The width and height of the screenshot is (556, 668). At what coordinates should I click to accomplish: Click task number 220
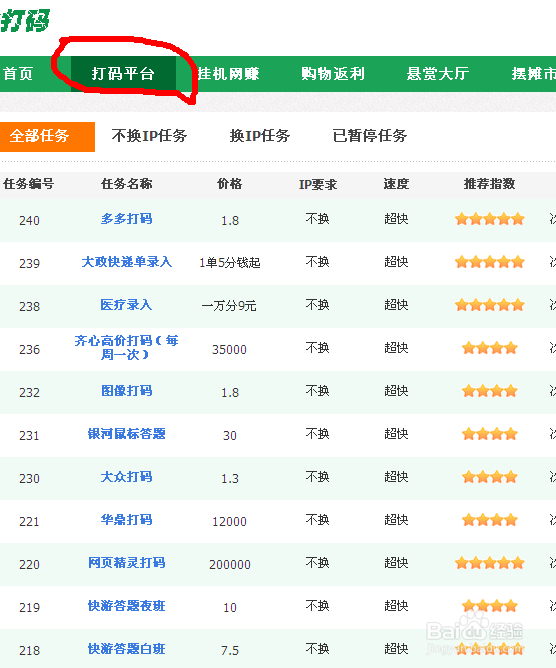click(29, 564)
